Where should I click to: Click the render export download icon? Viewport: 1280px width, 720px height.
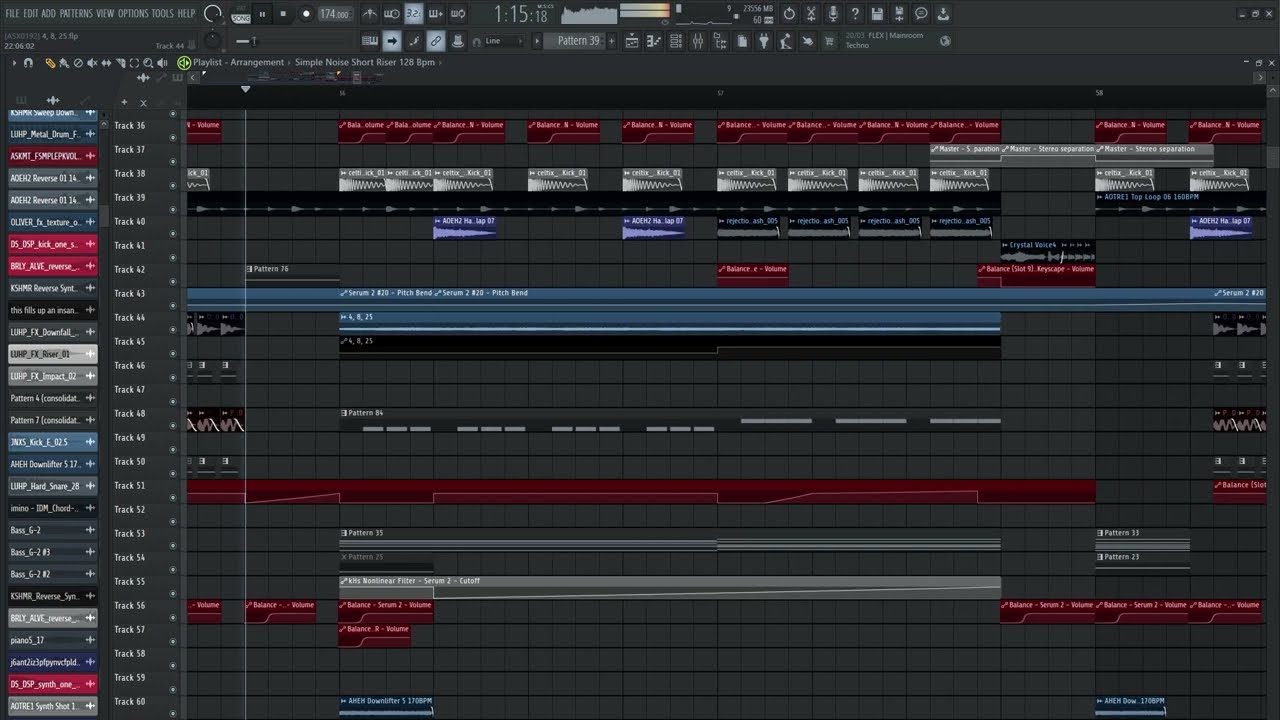click(943, 14)
